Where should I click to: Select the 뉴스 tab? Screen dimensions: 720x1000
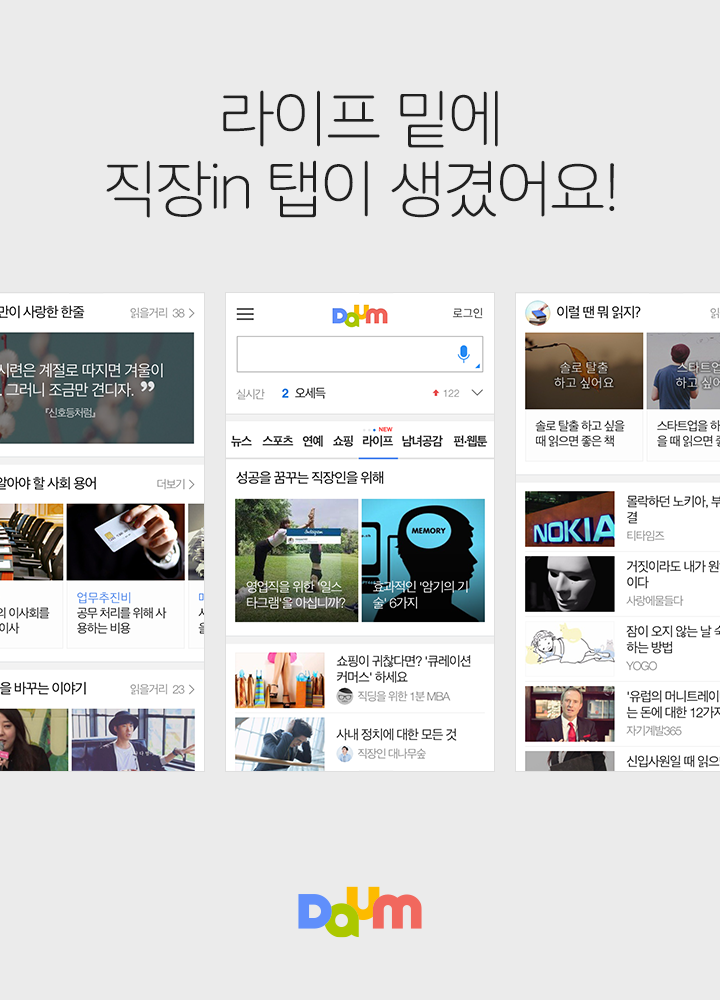pyautogui.click(x=241, y=441)
